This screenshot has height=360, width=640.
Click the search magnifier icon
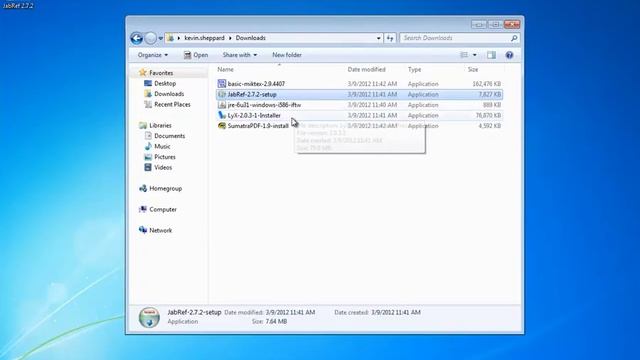[514, 38]
